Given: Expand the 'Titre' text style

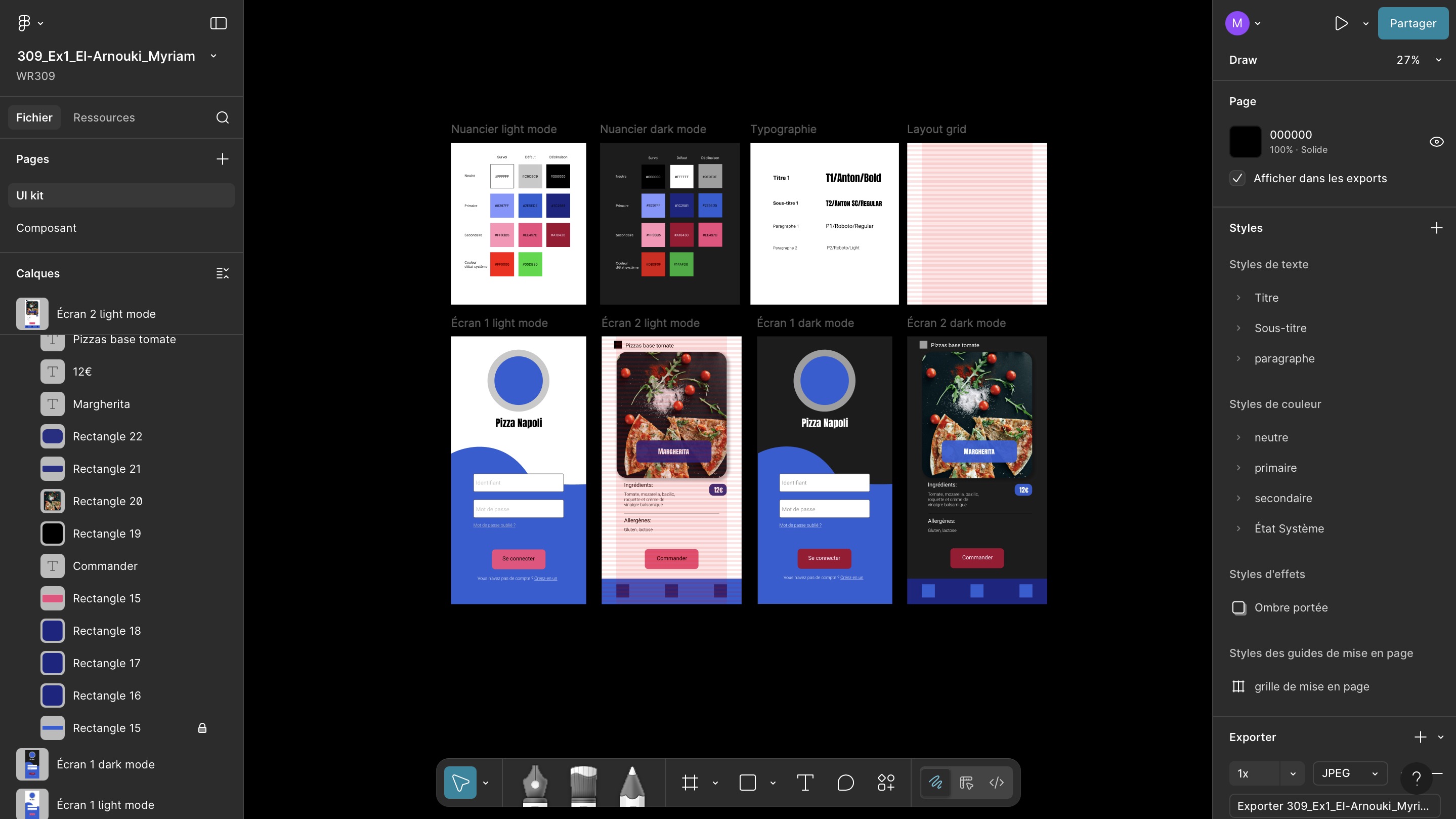Looking at the screenshot, I should point(1239,298).
